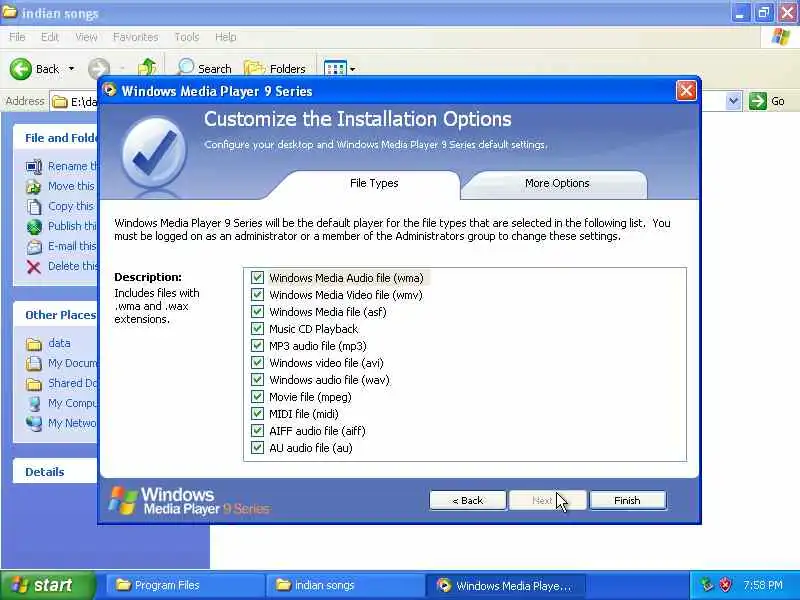This screenshot has height=600, width=800.
Task: Click the green system tray icon
Action: [706, 585]
